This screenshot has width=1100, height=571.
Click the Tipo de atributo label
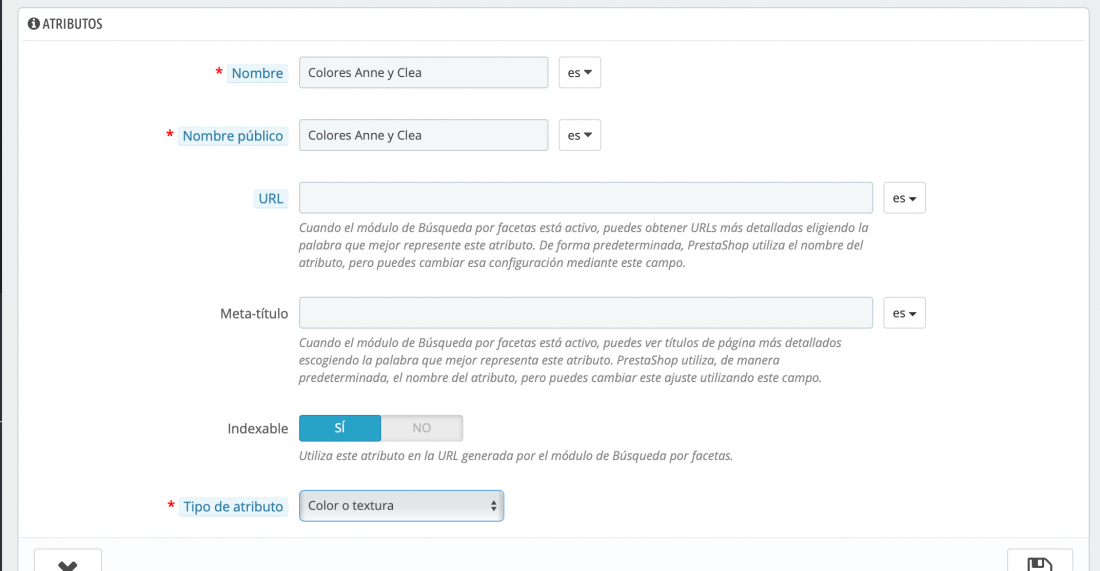233,506
